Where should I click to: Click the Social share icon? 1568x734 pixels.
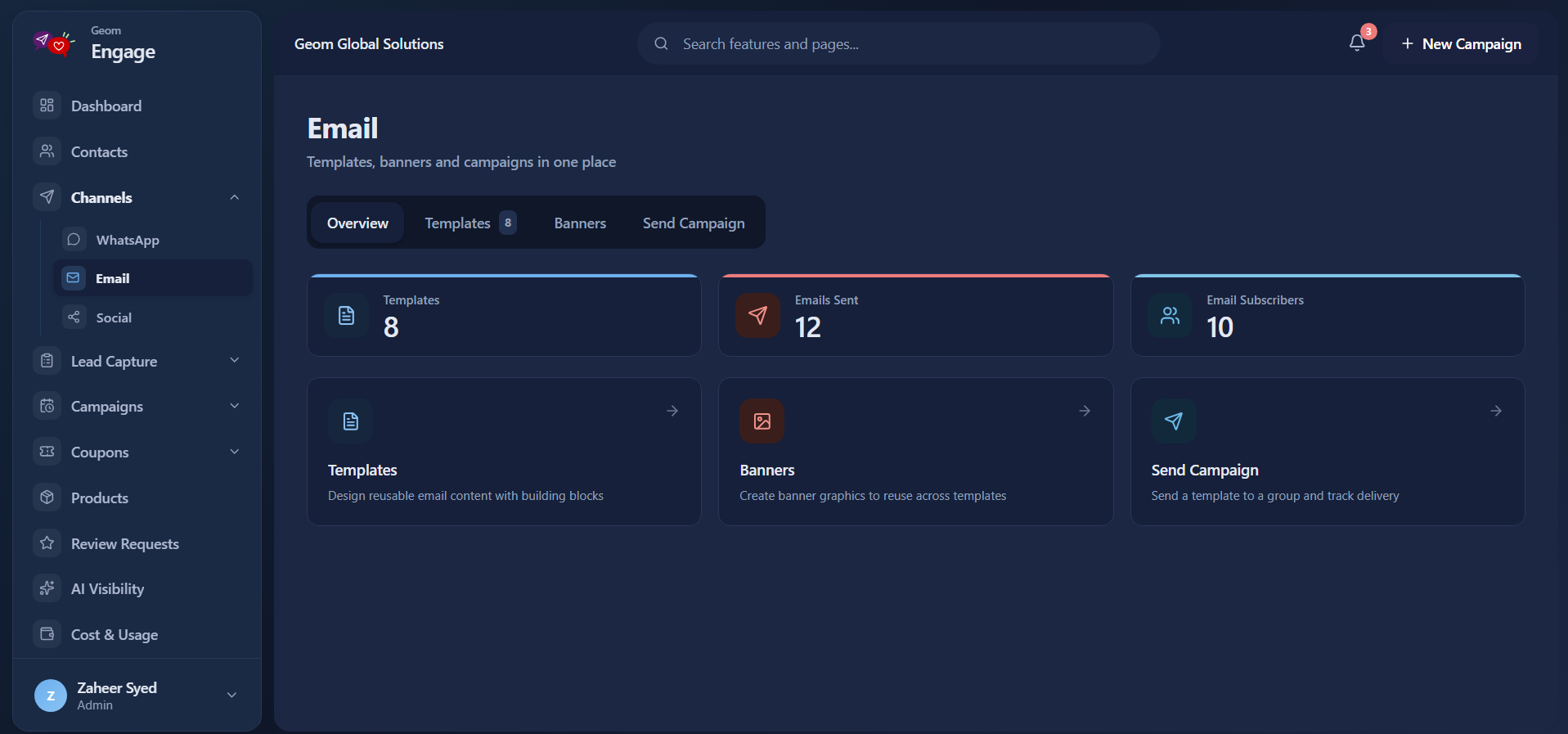[74, 317]
